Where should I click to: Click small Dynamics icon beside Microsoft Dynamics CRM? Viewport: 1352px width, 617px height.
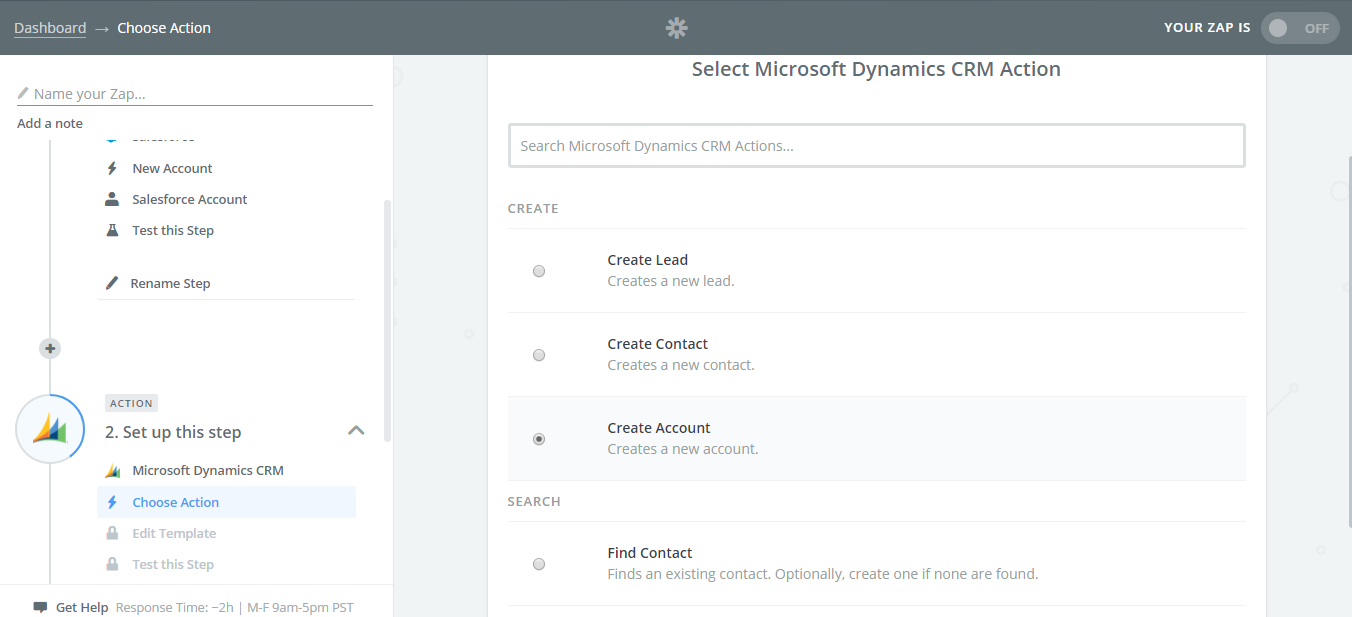click(112, 470)
